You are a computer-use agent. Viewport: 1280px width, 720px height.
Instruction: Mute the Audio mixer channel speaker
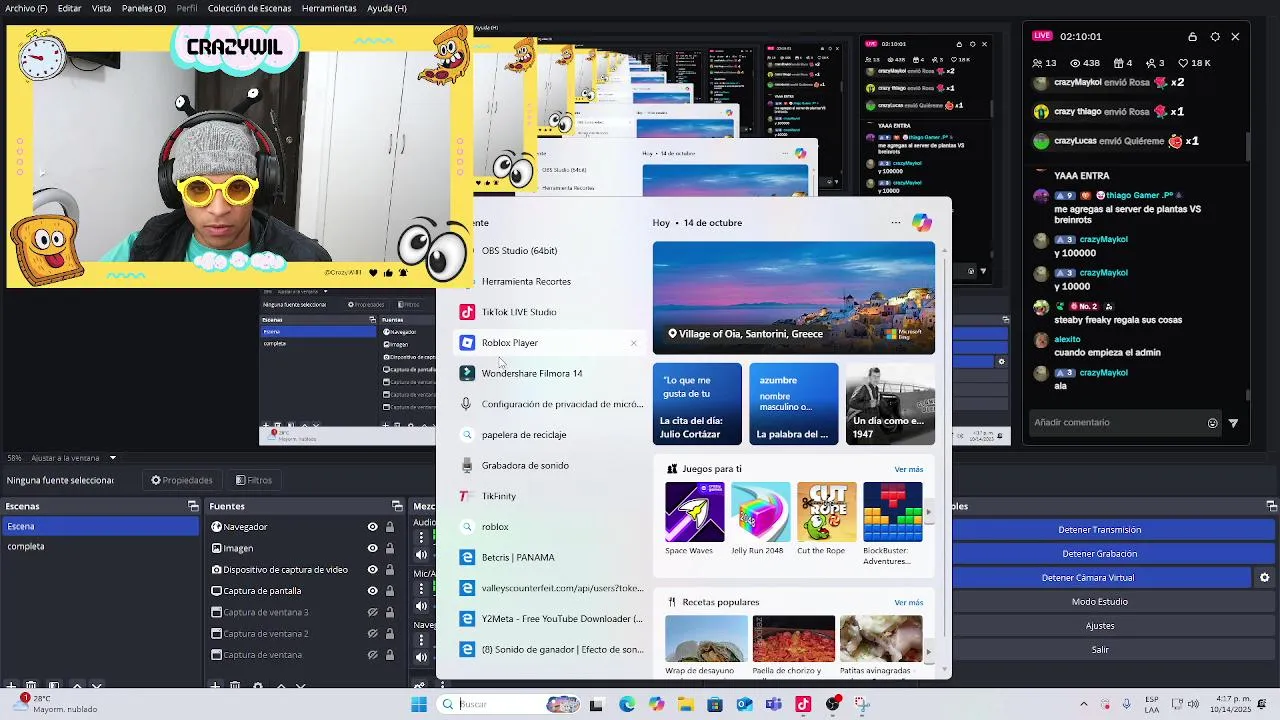coord(422,555)
